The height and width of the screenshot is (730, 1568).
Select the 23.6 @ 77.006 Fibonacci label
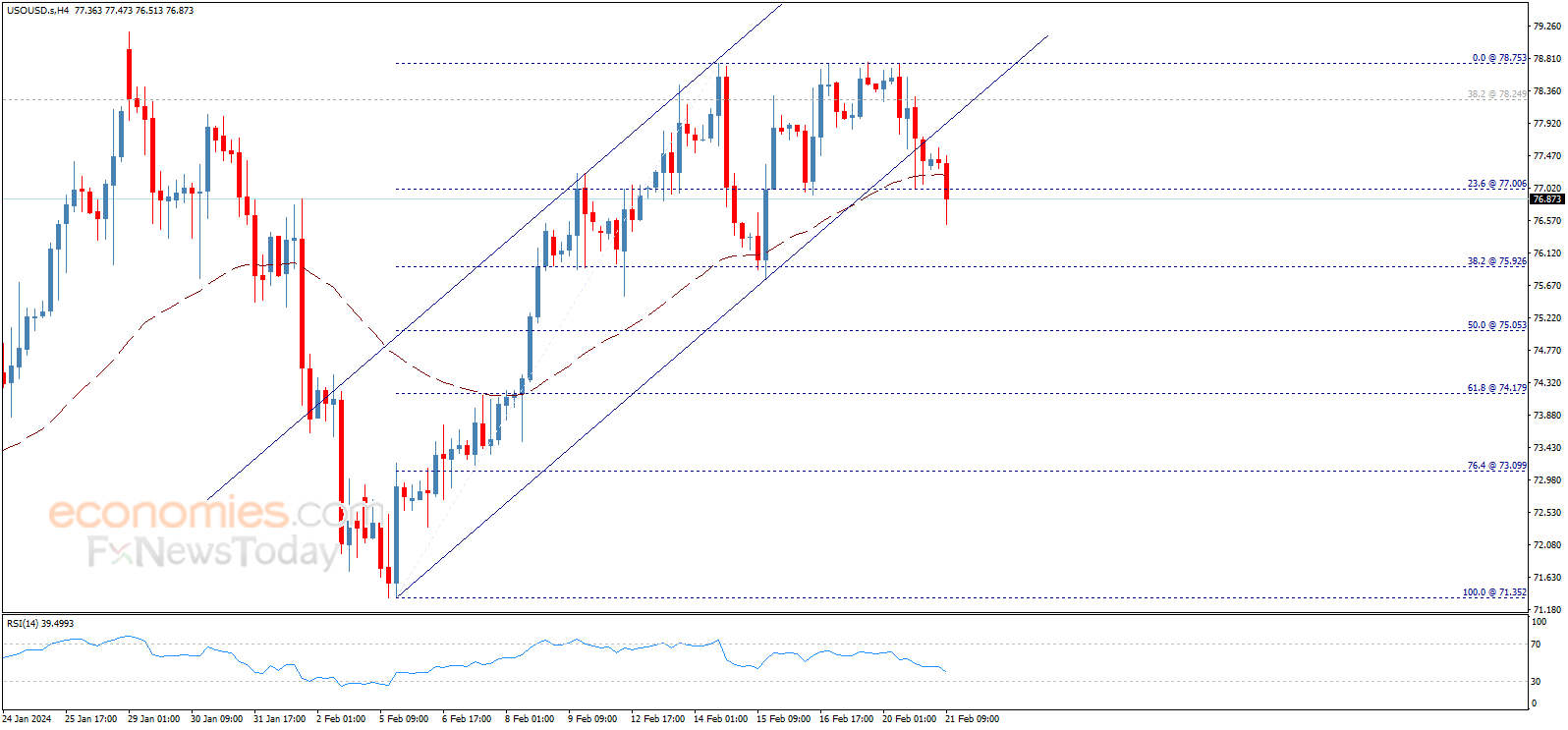(x=1497, y=184)
